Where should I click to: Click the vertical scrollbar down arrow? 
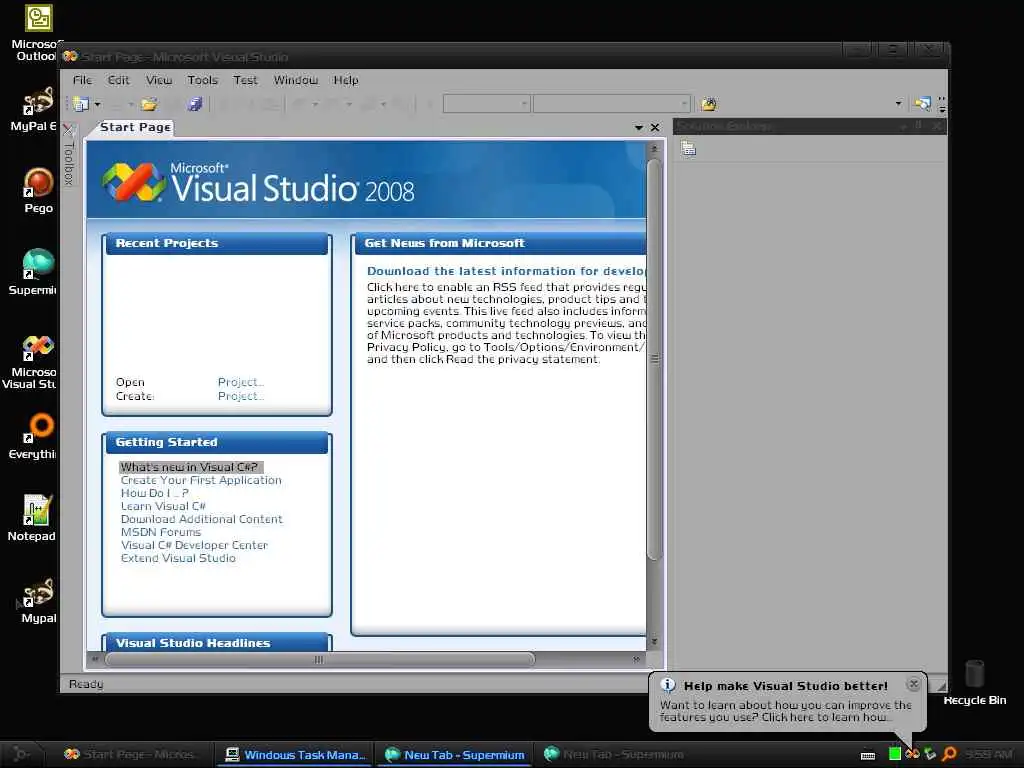tap(654, 642)
